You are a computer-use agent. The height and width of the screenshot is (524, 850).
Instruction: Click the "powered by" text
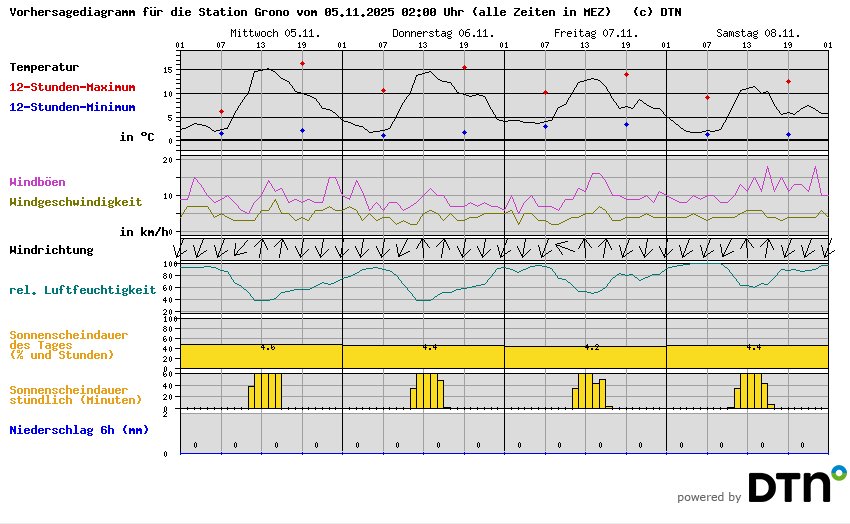point(708,497)
